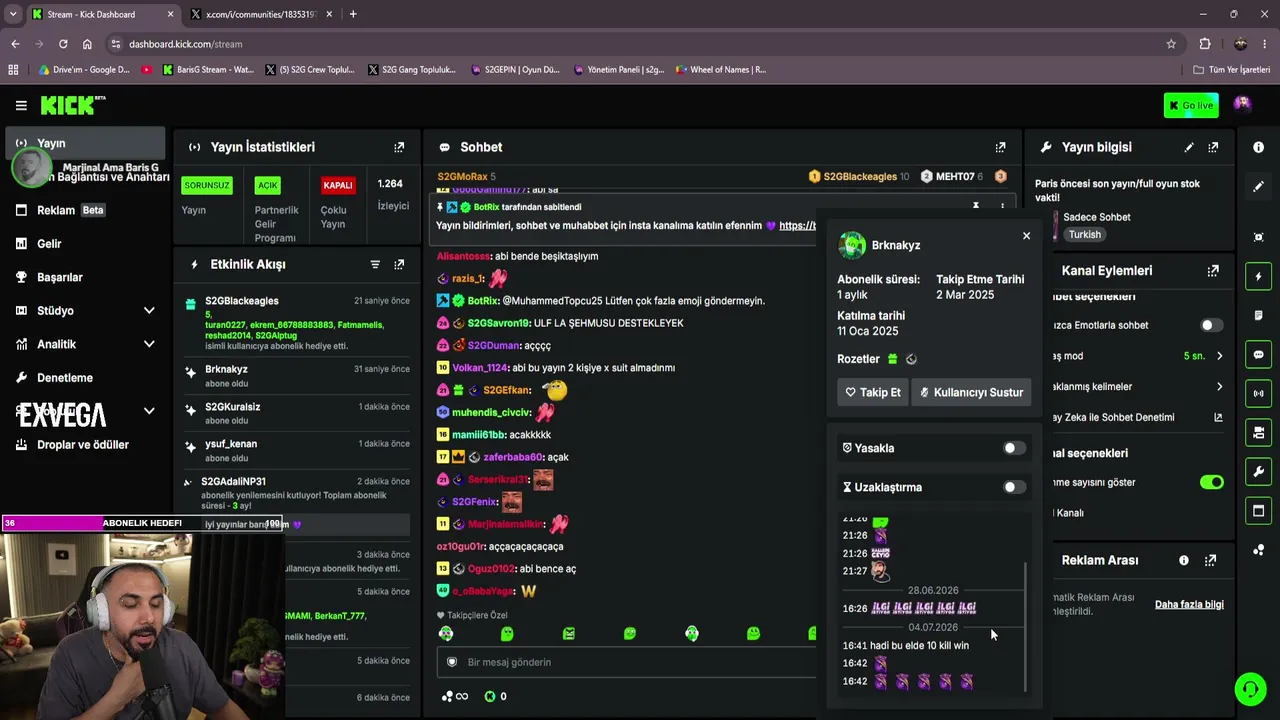Viewport: 1280px width, 720px height.
Task: Click the Go live button
Action: pos(1191,105)
